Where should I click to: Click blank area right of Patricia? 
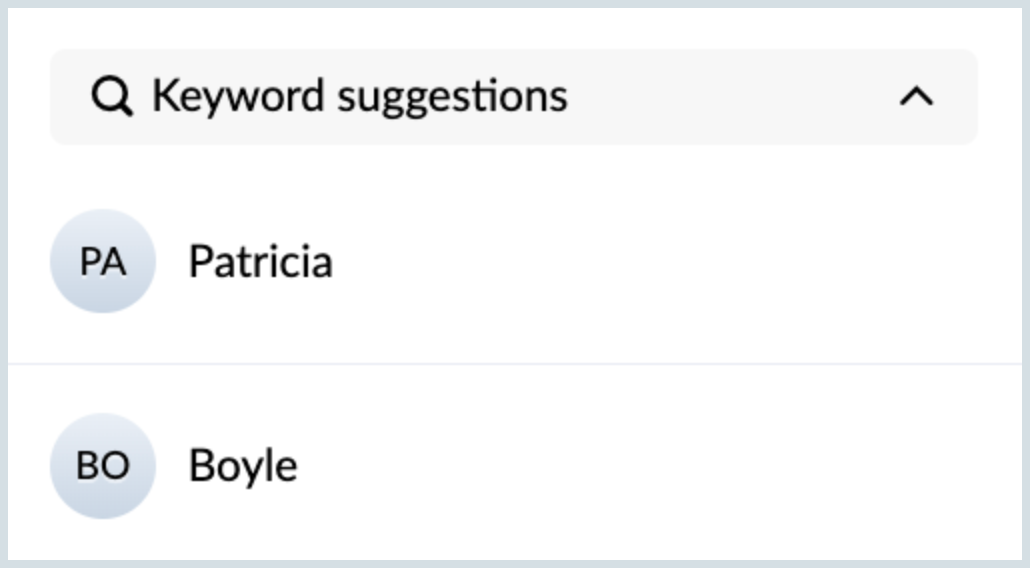pos(677,261)
